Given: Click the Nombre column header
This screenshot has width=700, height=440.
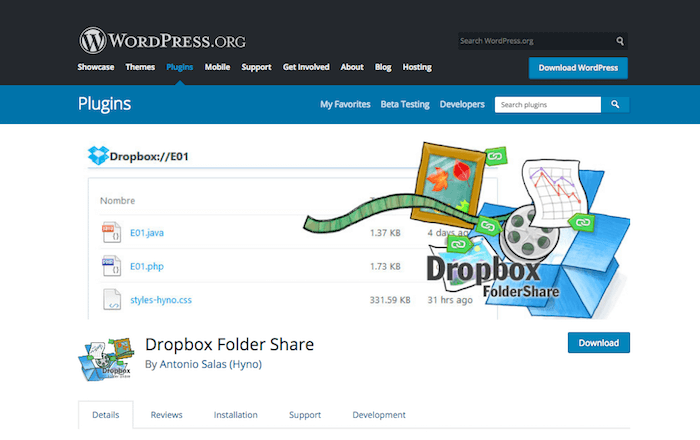Looking at the screenshot, I should point(117,200).
